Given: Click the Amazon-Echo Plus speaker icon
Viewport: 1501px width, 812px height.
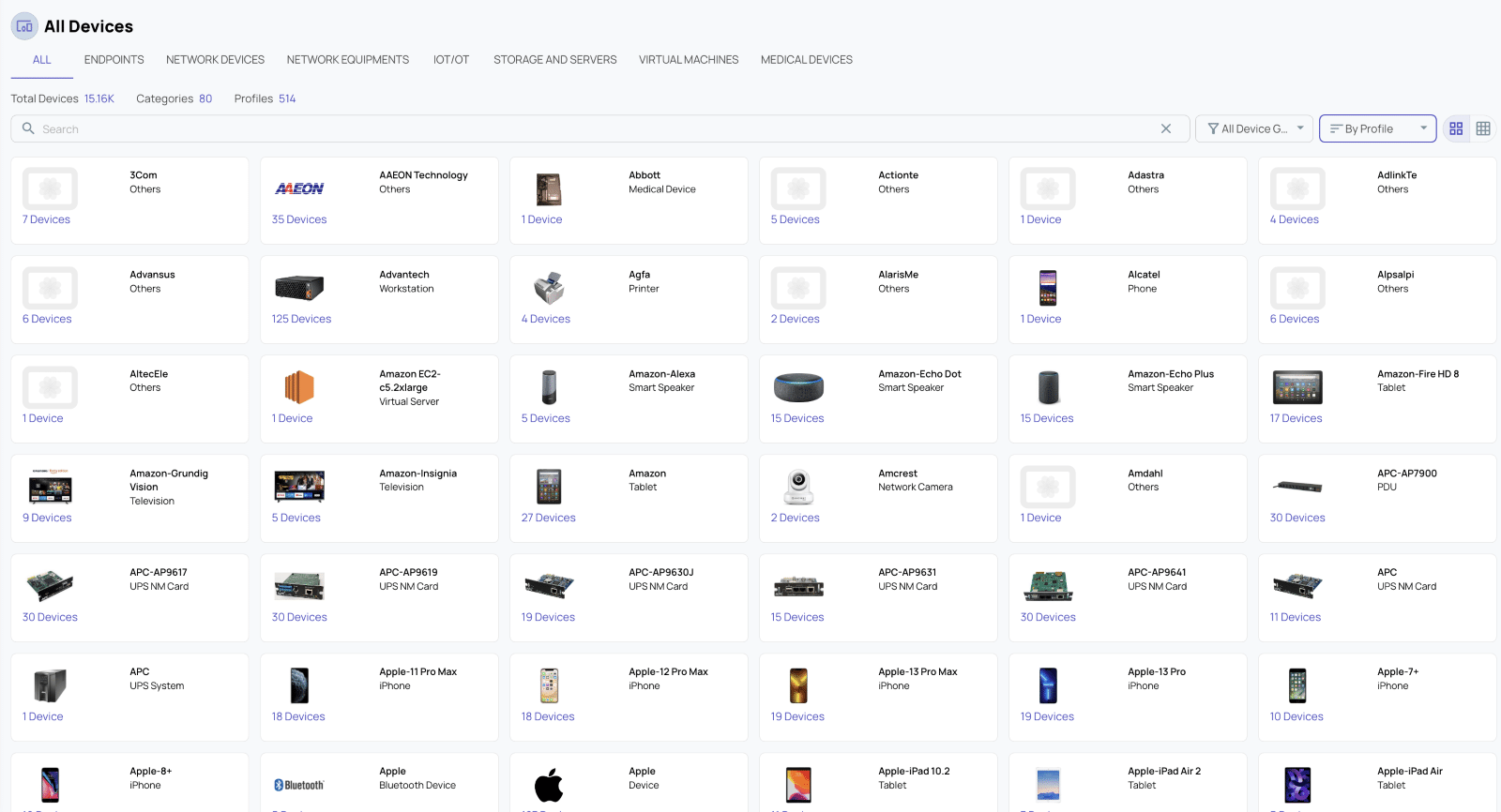Looking at the screenshot, I should (1048, 387).
